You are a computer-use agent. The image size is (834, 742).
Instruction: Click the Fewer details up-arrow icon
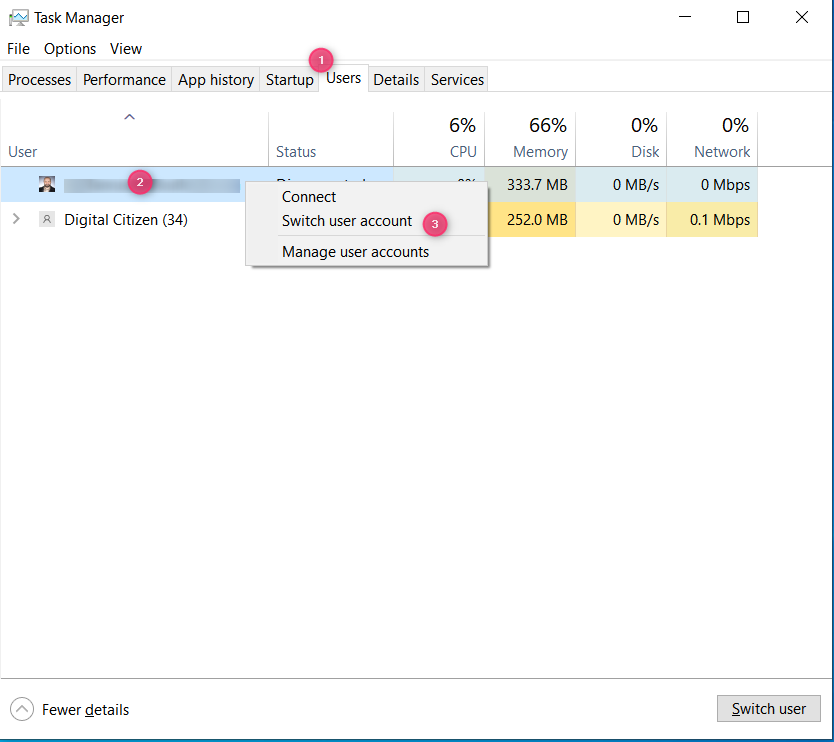(22, 709)
